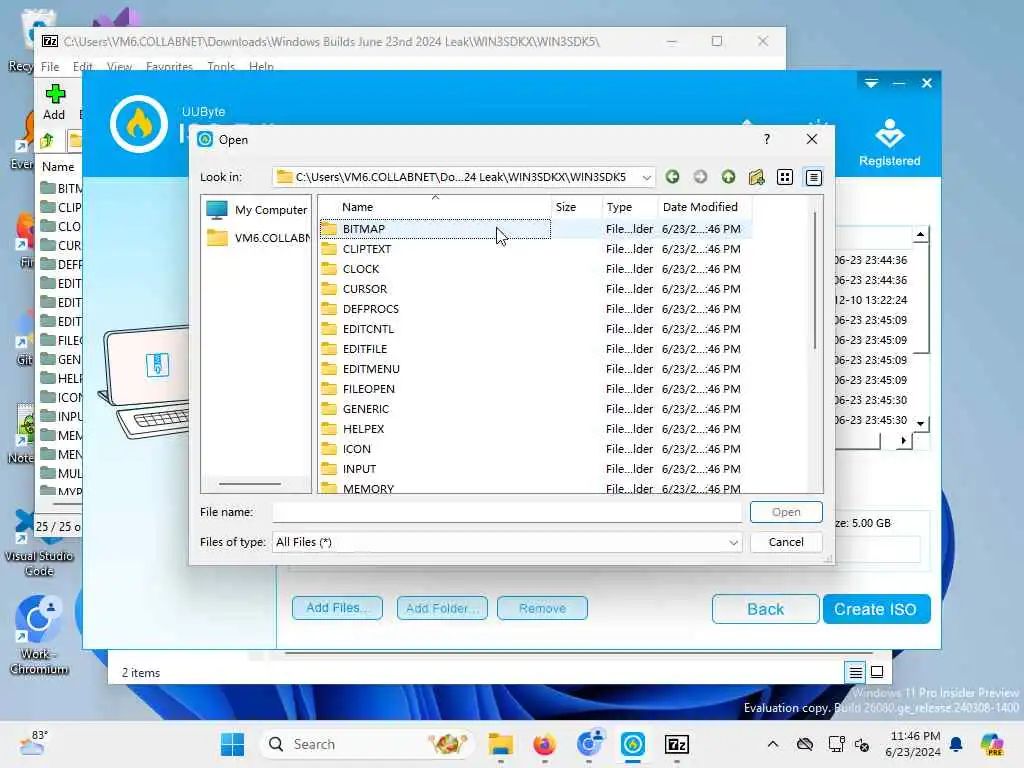Open File menu in 7-Zip window
The width and height of the screenshot is (1024, 768).
point(50,67)
